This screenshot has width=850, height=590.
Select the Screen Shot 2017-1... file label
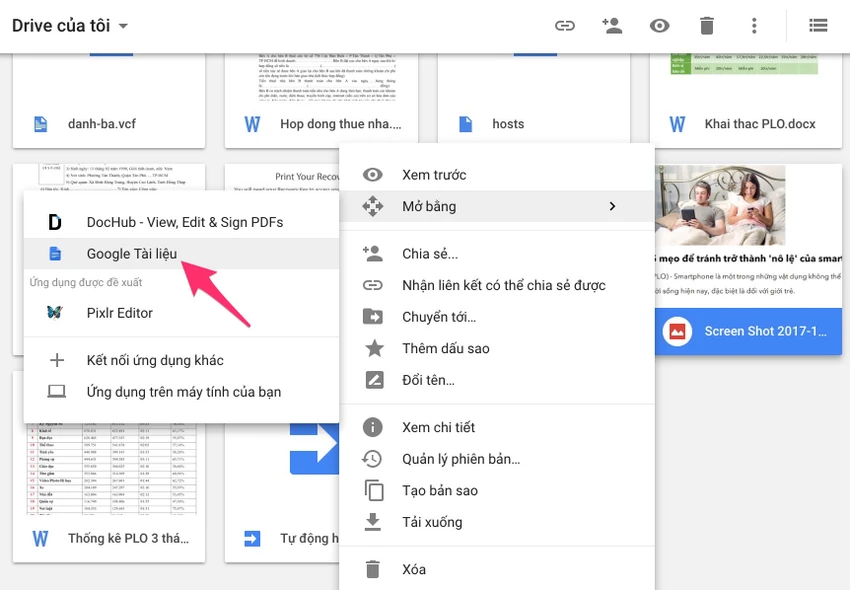click(765, 331)
